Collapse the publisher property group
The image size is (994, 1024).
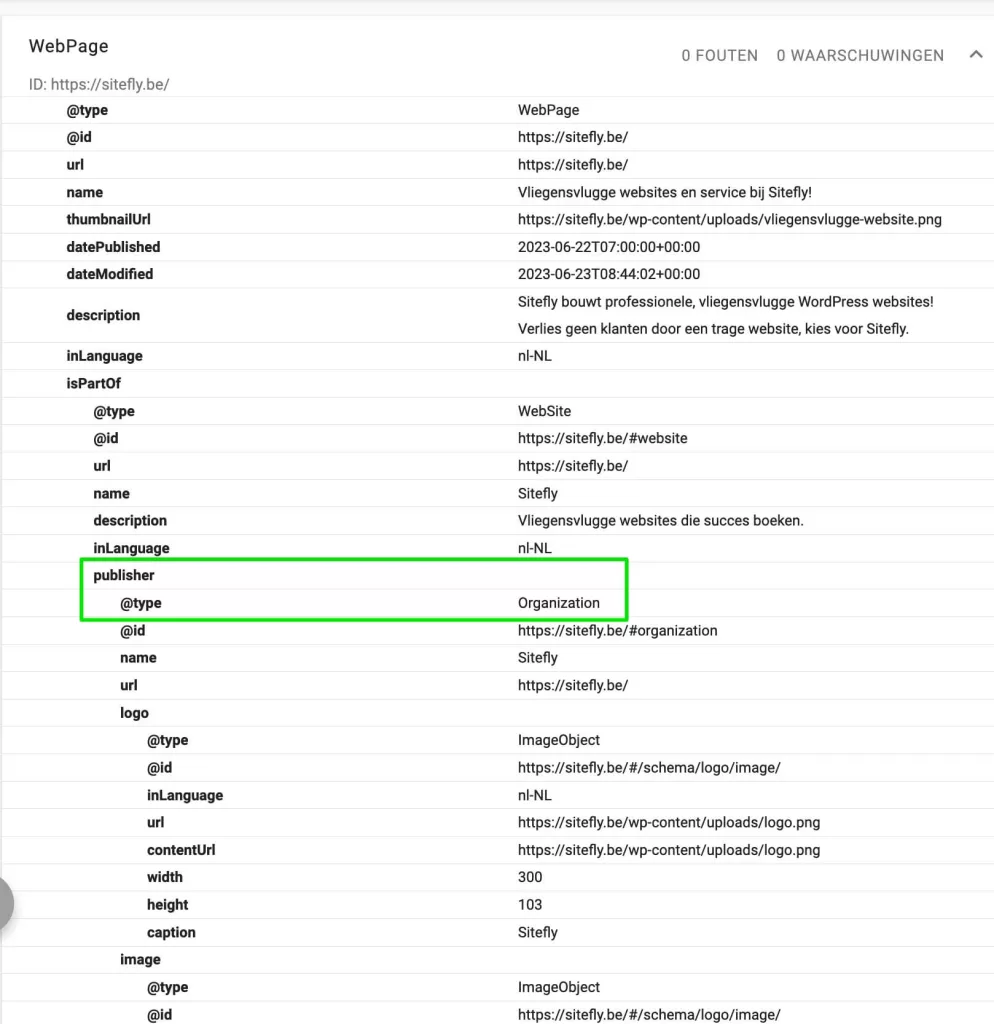(124, 575)
